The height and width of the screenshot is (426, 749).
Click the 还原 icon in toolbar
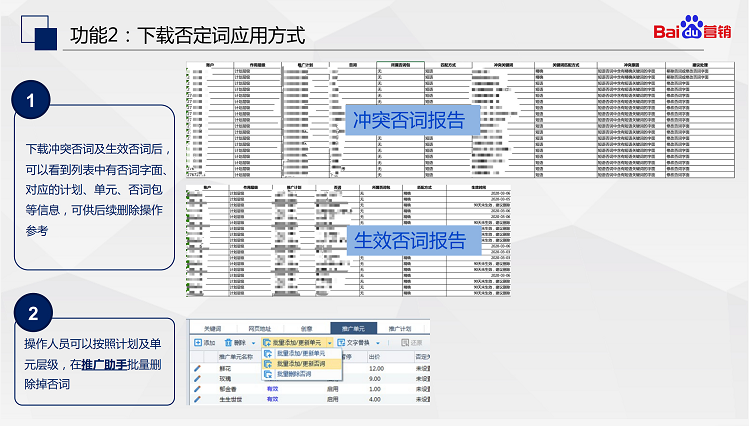403,342
